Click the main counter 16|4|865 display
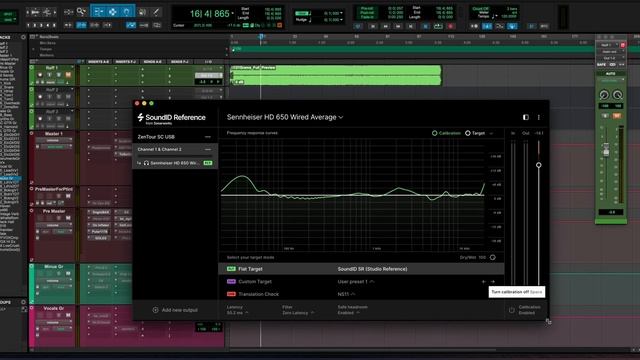Screen dimensions: 640x360 210,14
